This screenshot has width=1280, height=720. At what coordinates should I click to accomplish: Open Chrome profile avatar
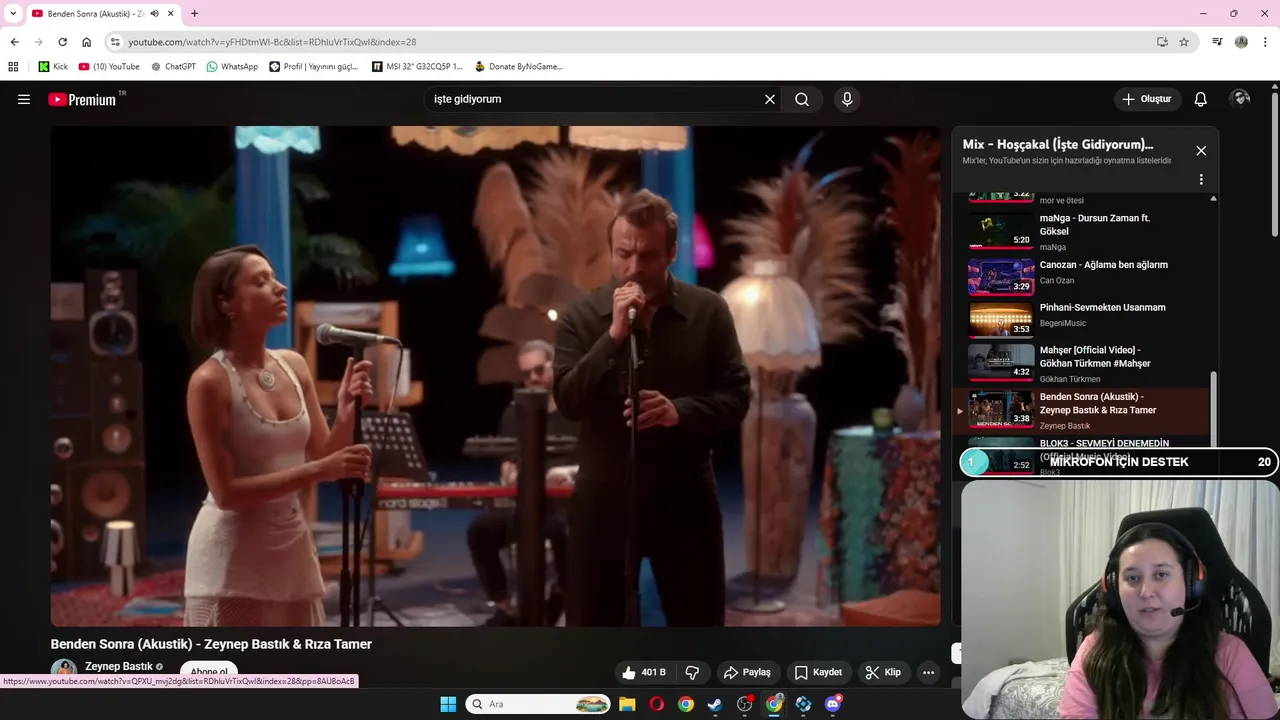(x=1241, y=42)
